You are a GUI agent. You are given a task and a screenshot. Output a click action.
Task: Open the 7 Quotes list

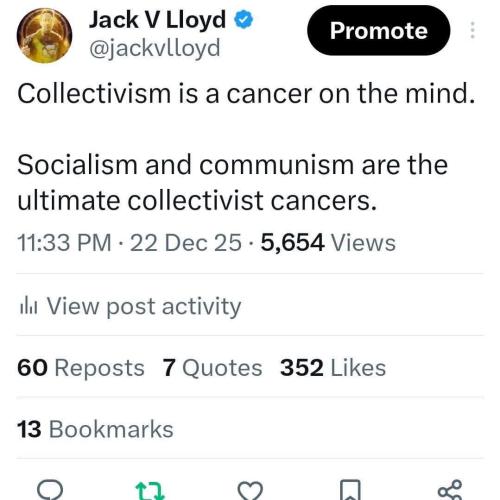(x=212, y=368)
